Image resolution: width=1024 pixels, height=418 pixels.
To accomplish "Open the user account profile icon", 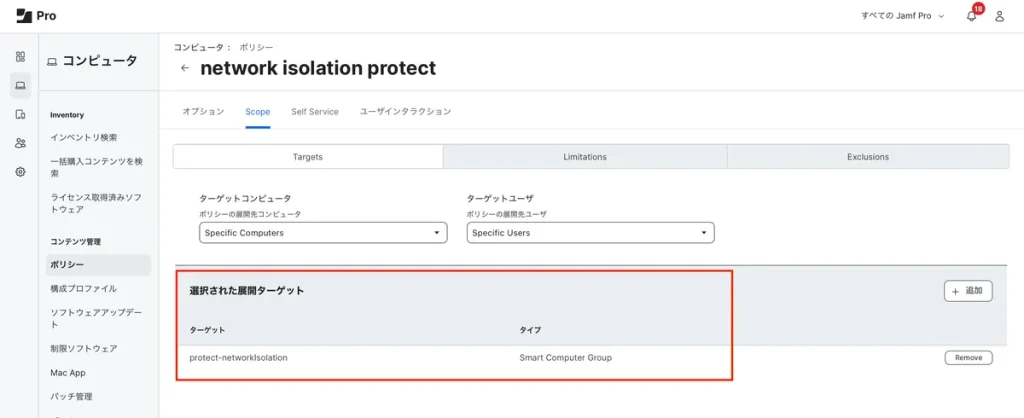I will (x=999, y=16).
